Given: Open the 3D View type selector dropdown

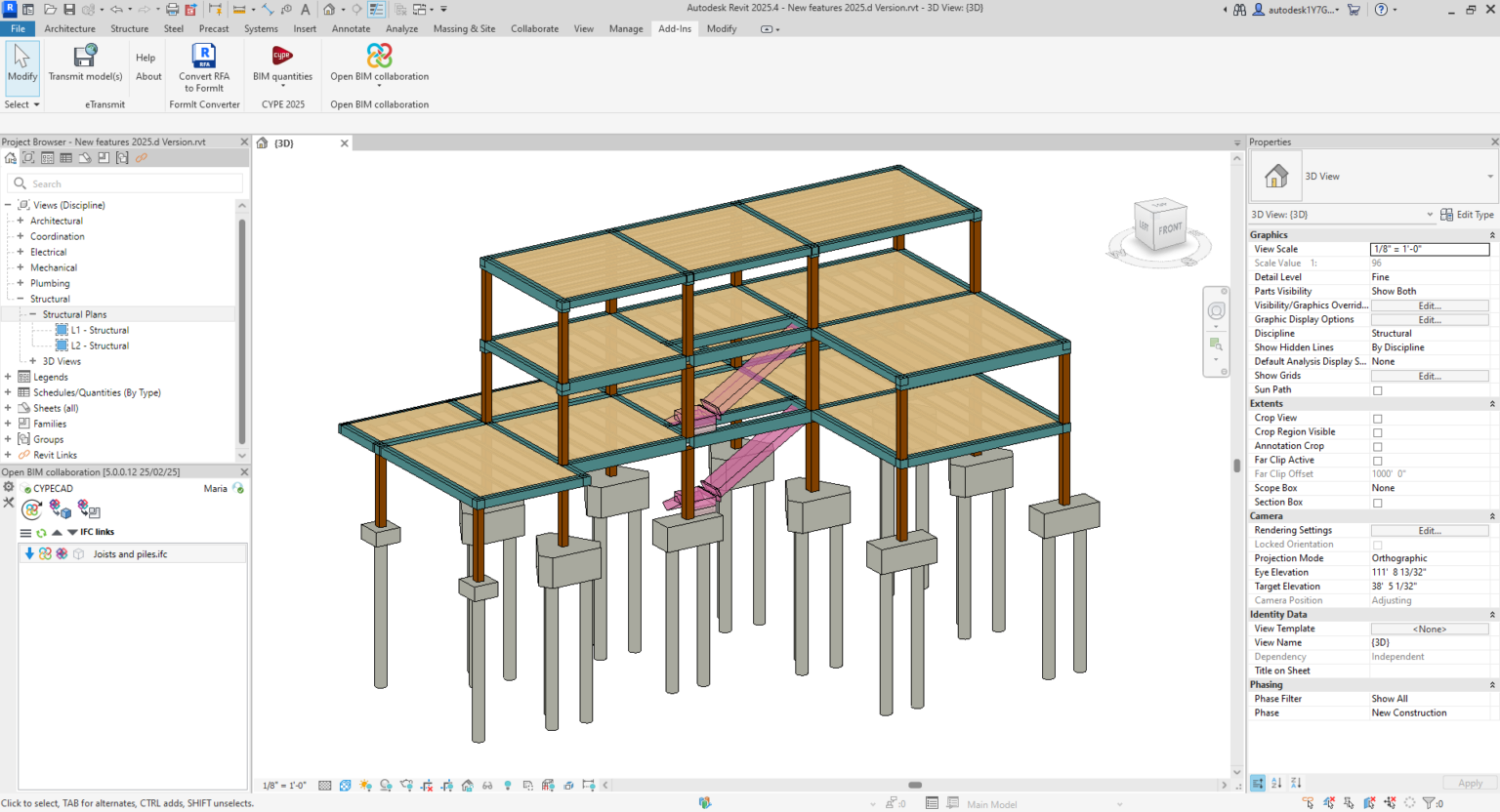Looking at the screenshot, I should point(1489,177).
